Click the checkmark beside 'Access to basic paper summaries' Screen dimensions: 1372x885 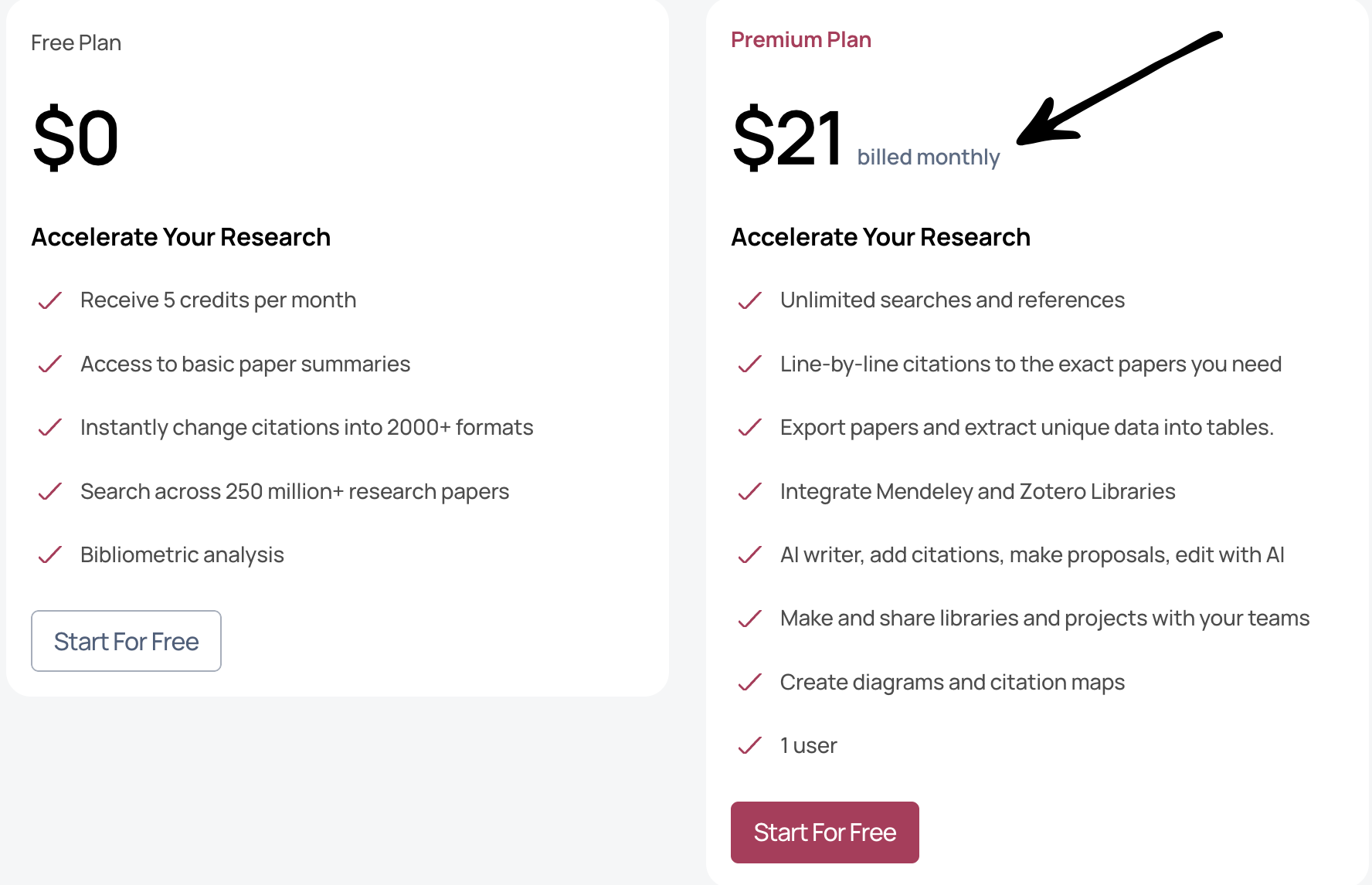(x=48, y=365)
